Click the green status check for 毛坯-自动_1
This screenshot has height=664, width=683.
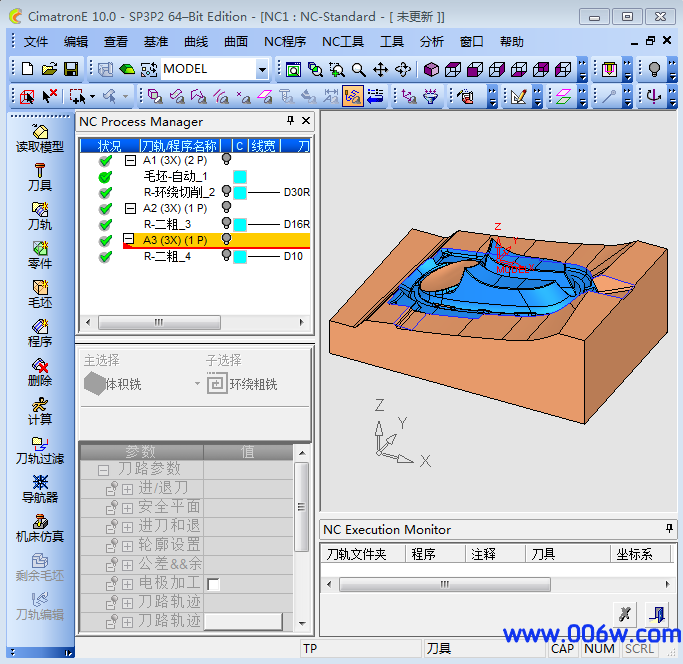(x=105, y=177)
